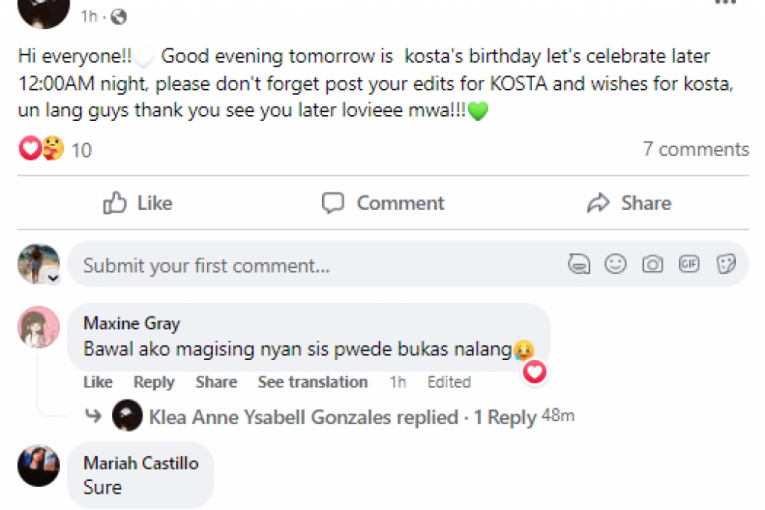This screenshot has height=510, width=765.
Task: Like Maxine Gray's comment
Action: (x=97, y=382)
